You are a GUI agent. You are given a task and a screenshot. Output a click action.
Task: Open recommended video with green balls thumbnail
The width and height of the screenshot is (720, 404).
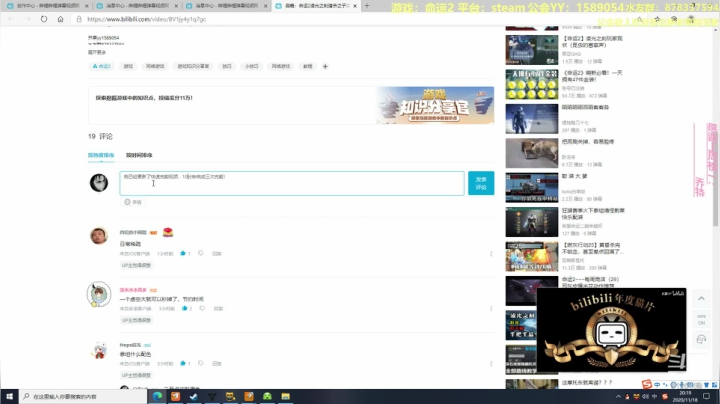pos(532,84)
